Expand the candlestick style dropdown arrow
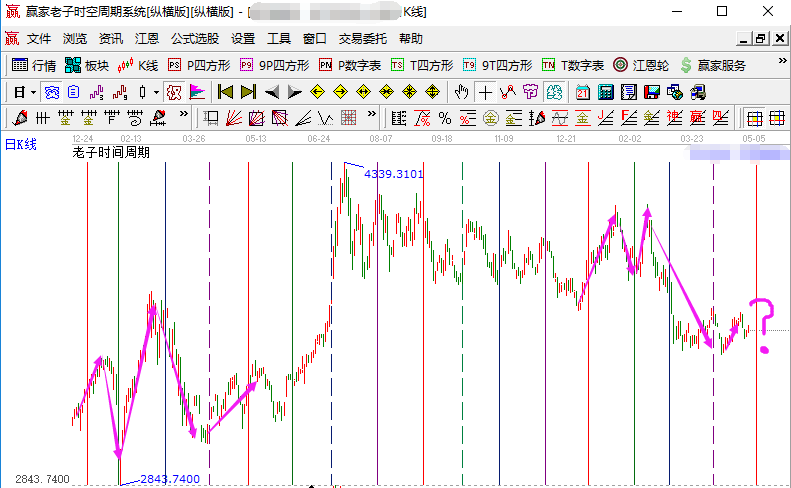The image size is (791, 488). (x=156, y=92)
